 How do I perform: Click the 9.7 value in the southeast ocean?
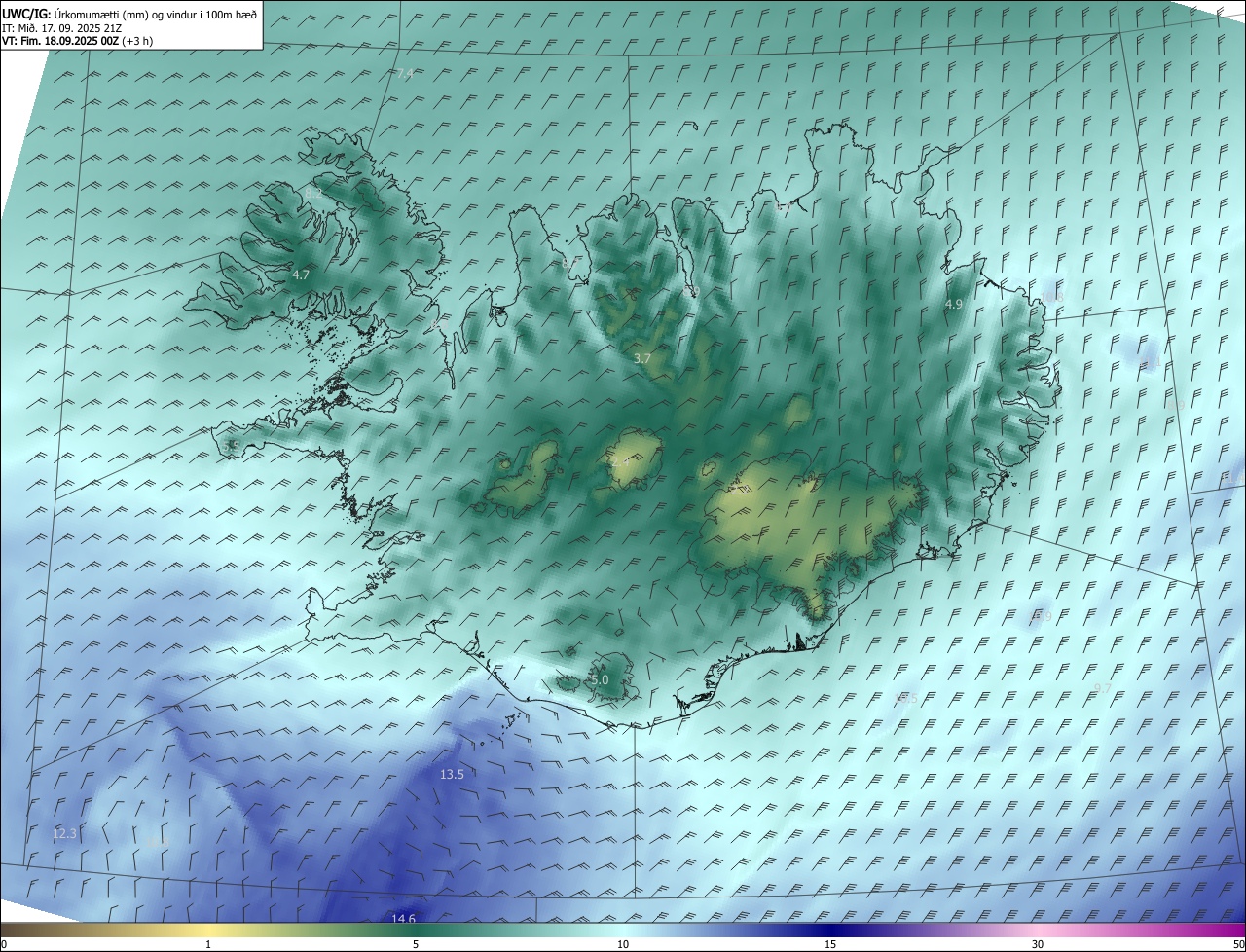click(1103, 689)
